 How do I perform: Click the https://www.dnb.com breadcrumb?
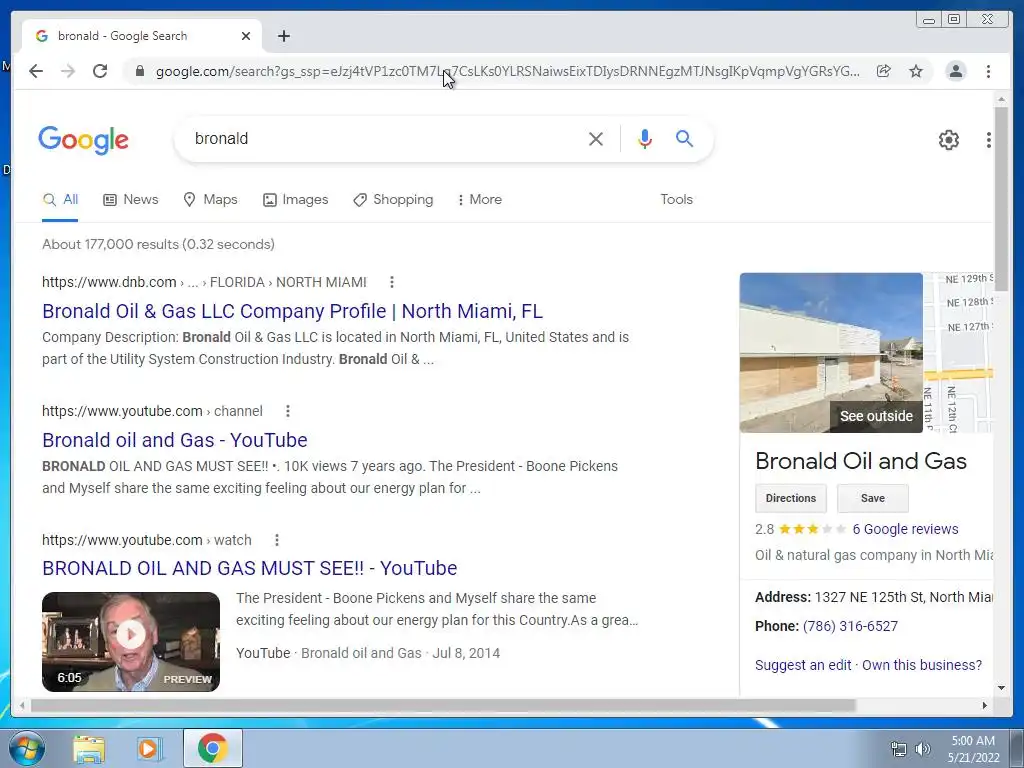pos(109,282)
